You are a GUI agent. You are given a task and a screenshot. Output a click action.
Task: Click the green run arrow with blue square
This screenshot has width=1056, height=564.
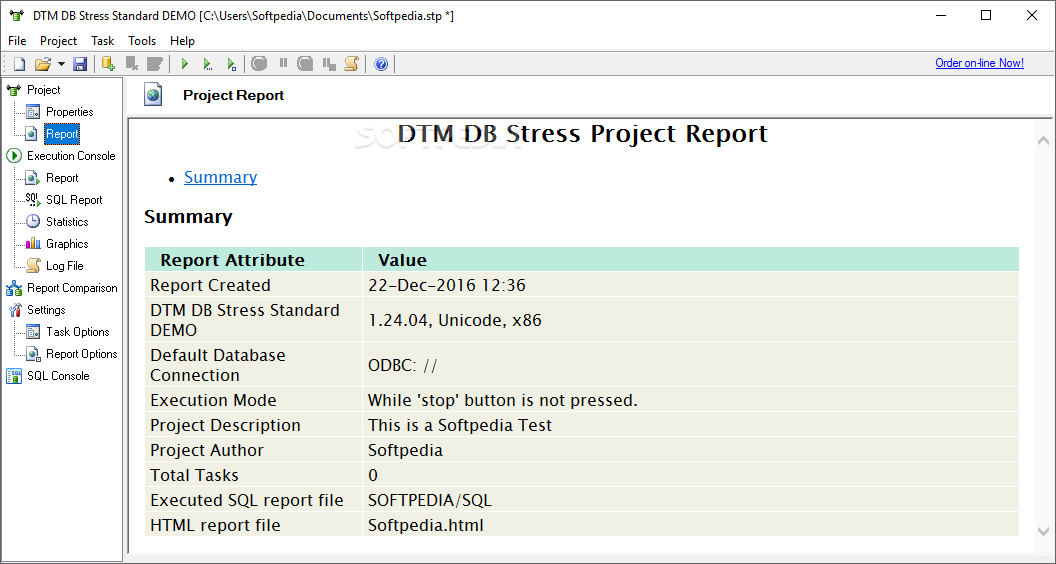pyautogui.click(x=231, y=64)
